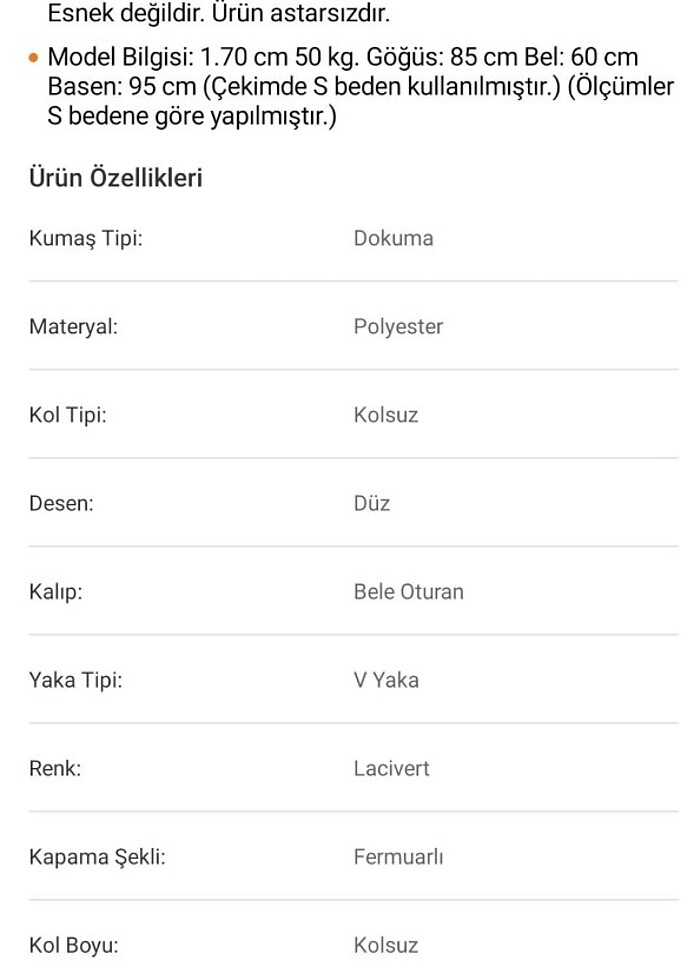700x980 pixels.
Task: Click the Bele Oturan value
Action: [408, 592]
